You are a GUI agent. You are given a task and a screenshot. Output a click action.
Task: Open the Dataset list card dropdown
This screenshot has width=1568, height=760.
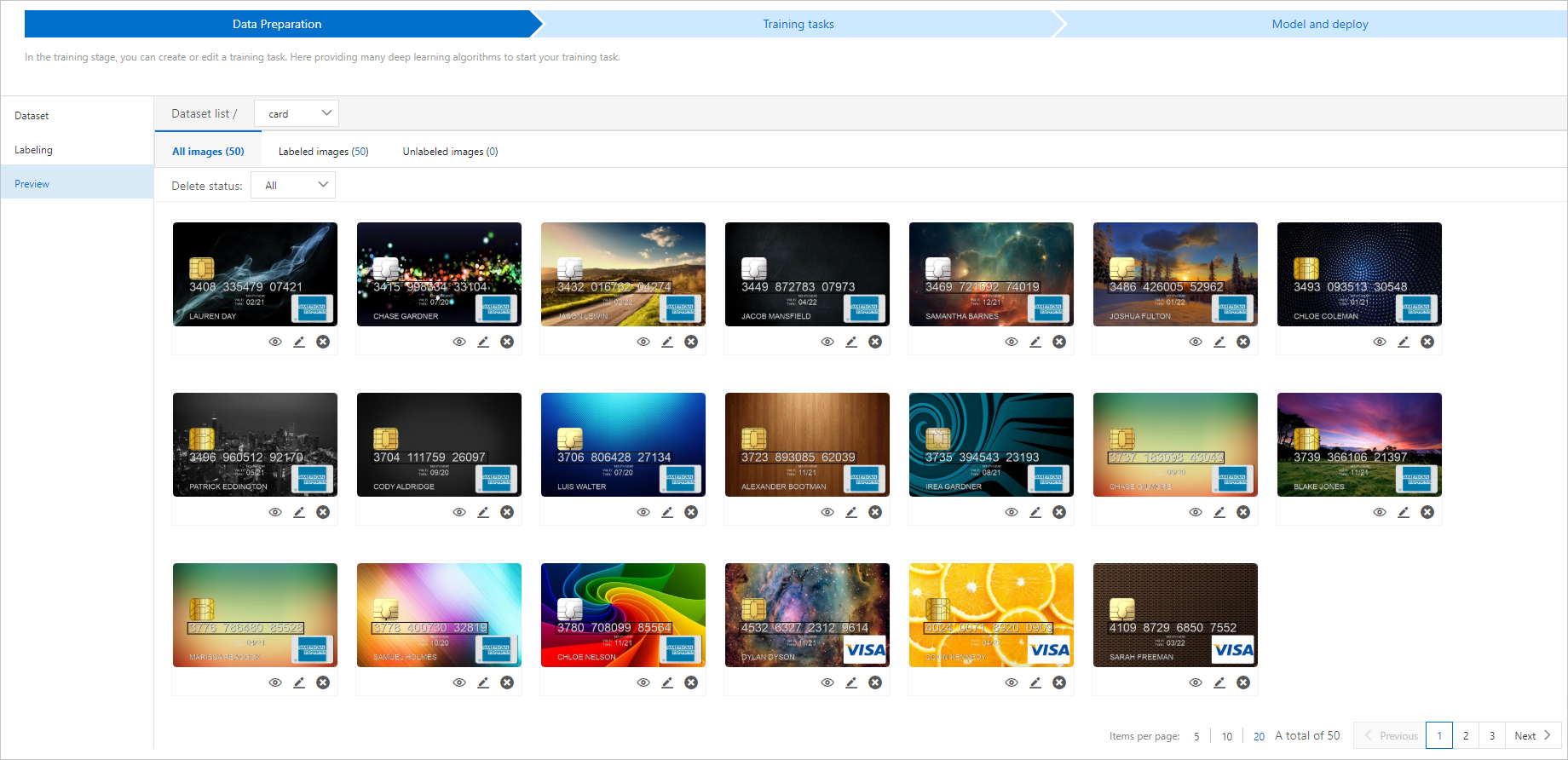pos(297,113)
